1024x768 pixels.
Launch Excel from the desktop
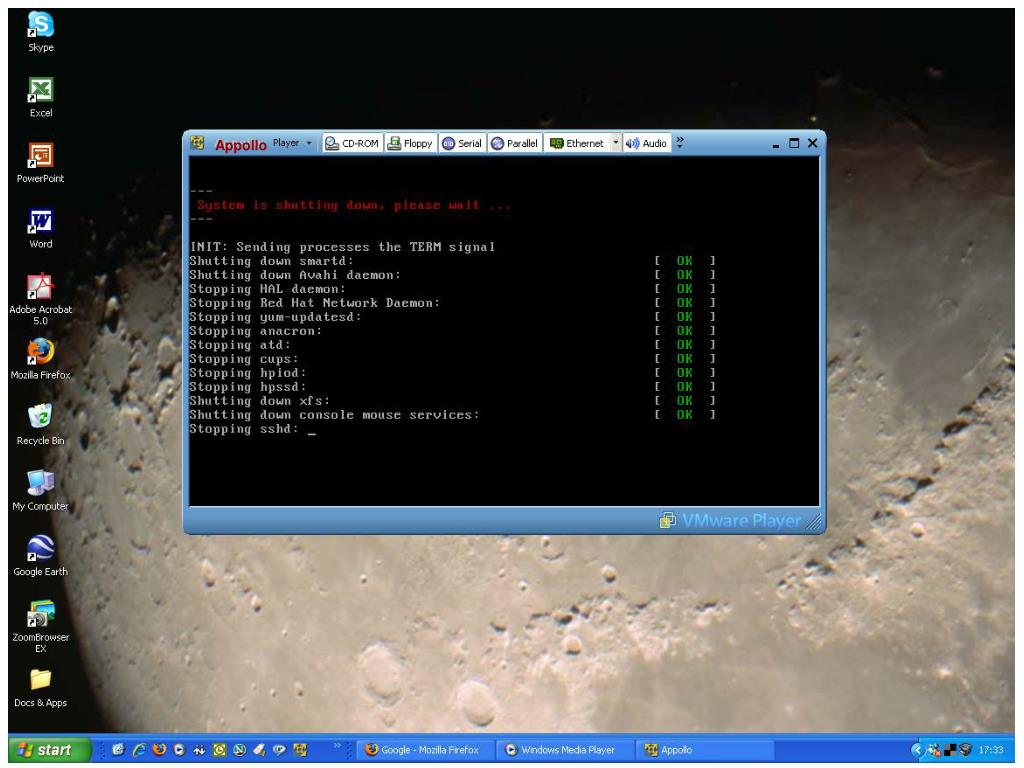pos(40,98)
